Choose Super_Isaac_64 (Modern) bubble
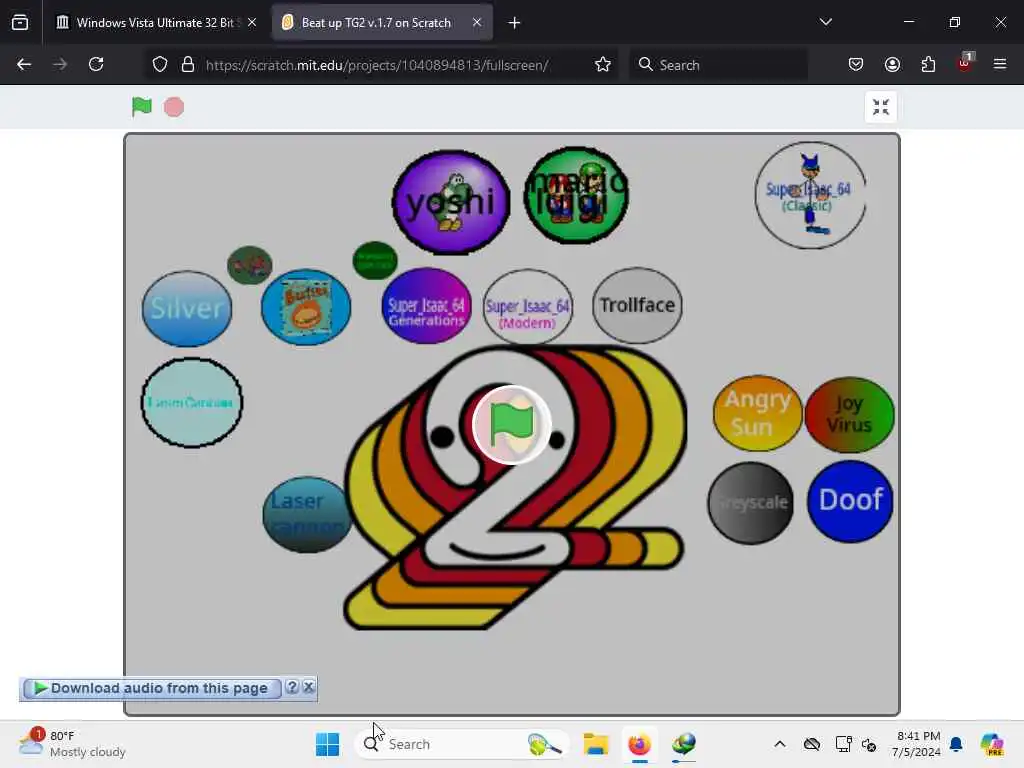This screenshot has width=1024, height=768. 528,307
